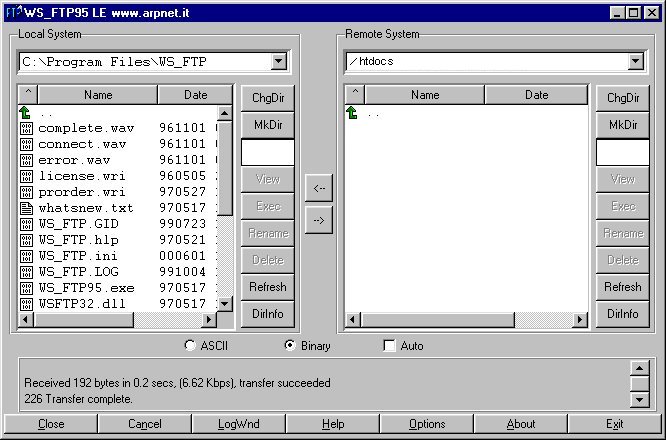
Task: Click the complete.wav file icon
Action: pos(27,129)
